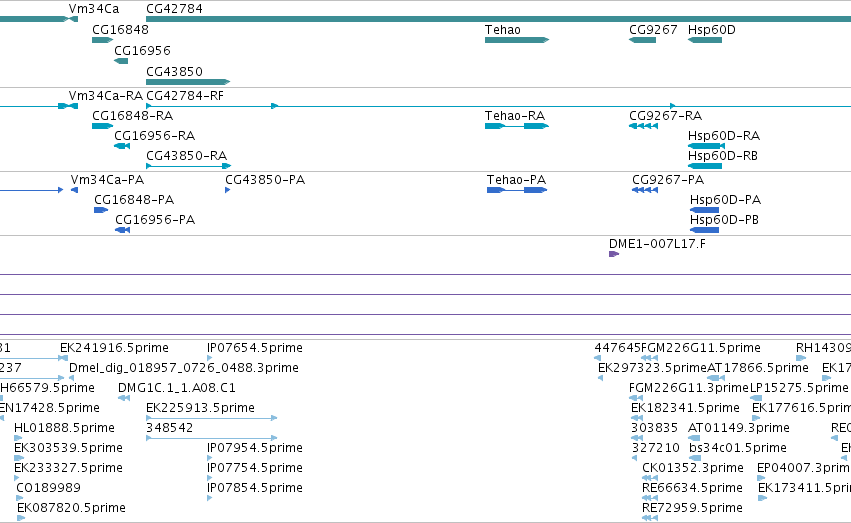Select the 348542 feature line

tap(212, 438)
